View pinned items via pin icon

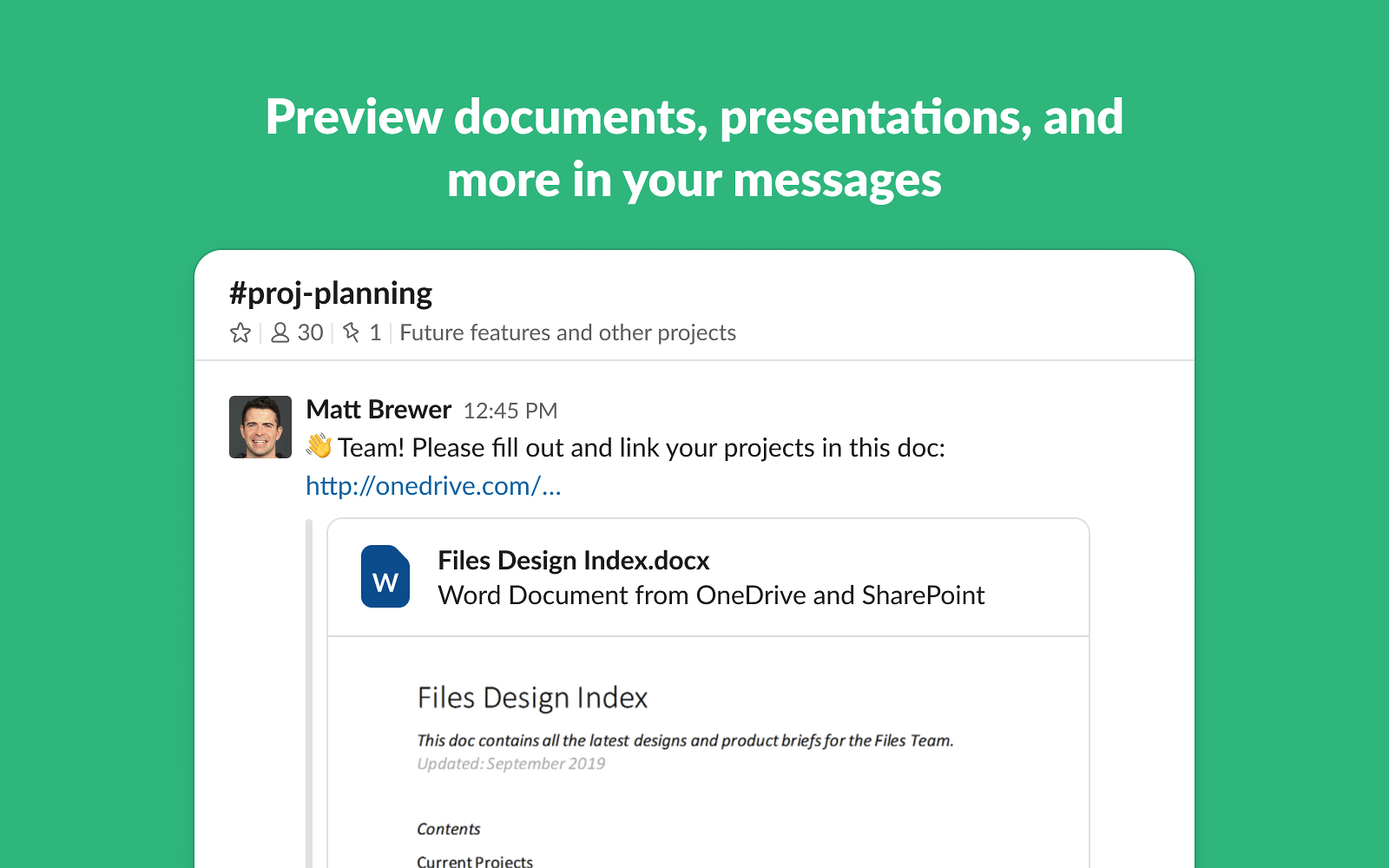[352, 332]
